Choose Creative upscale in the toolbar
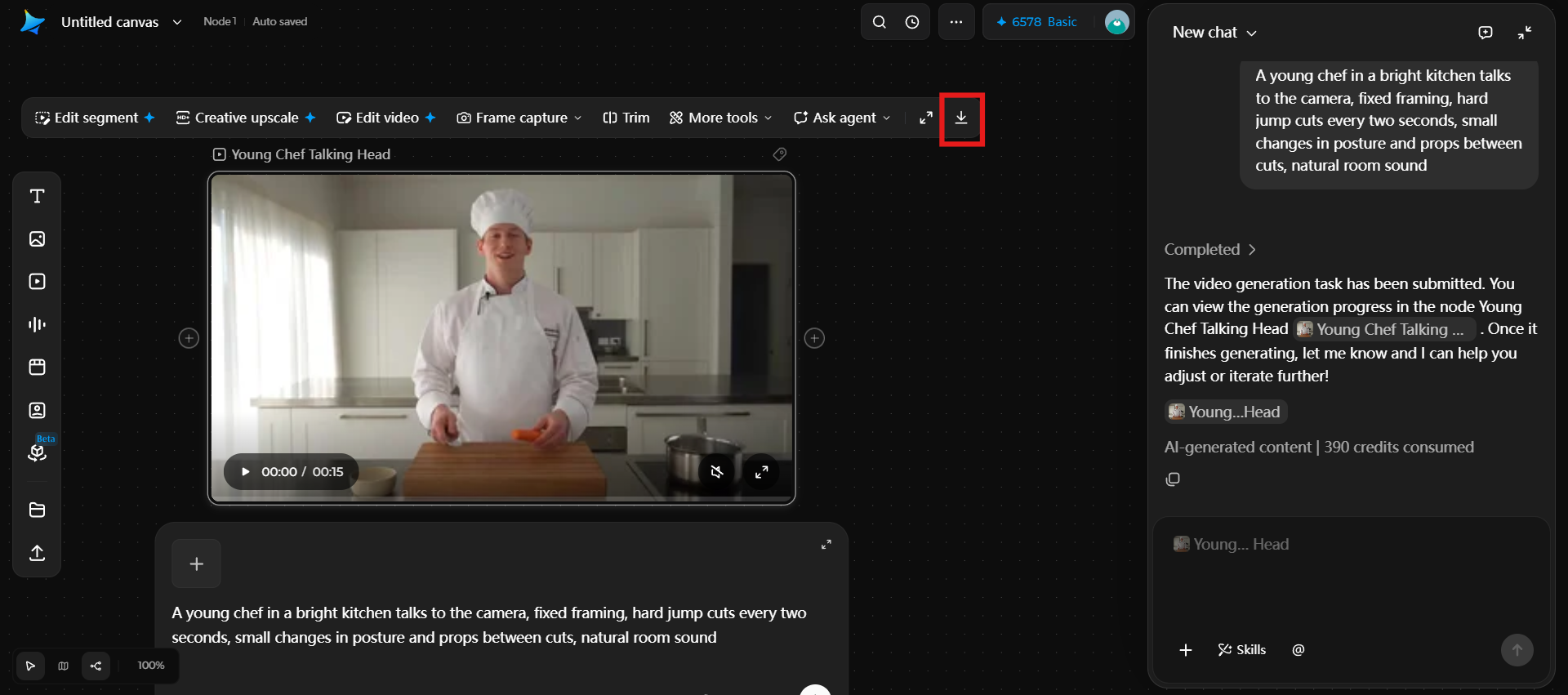Image resolution: width=1568 pixels, height=695 pixels. 246,118
